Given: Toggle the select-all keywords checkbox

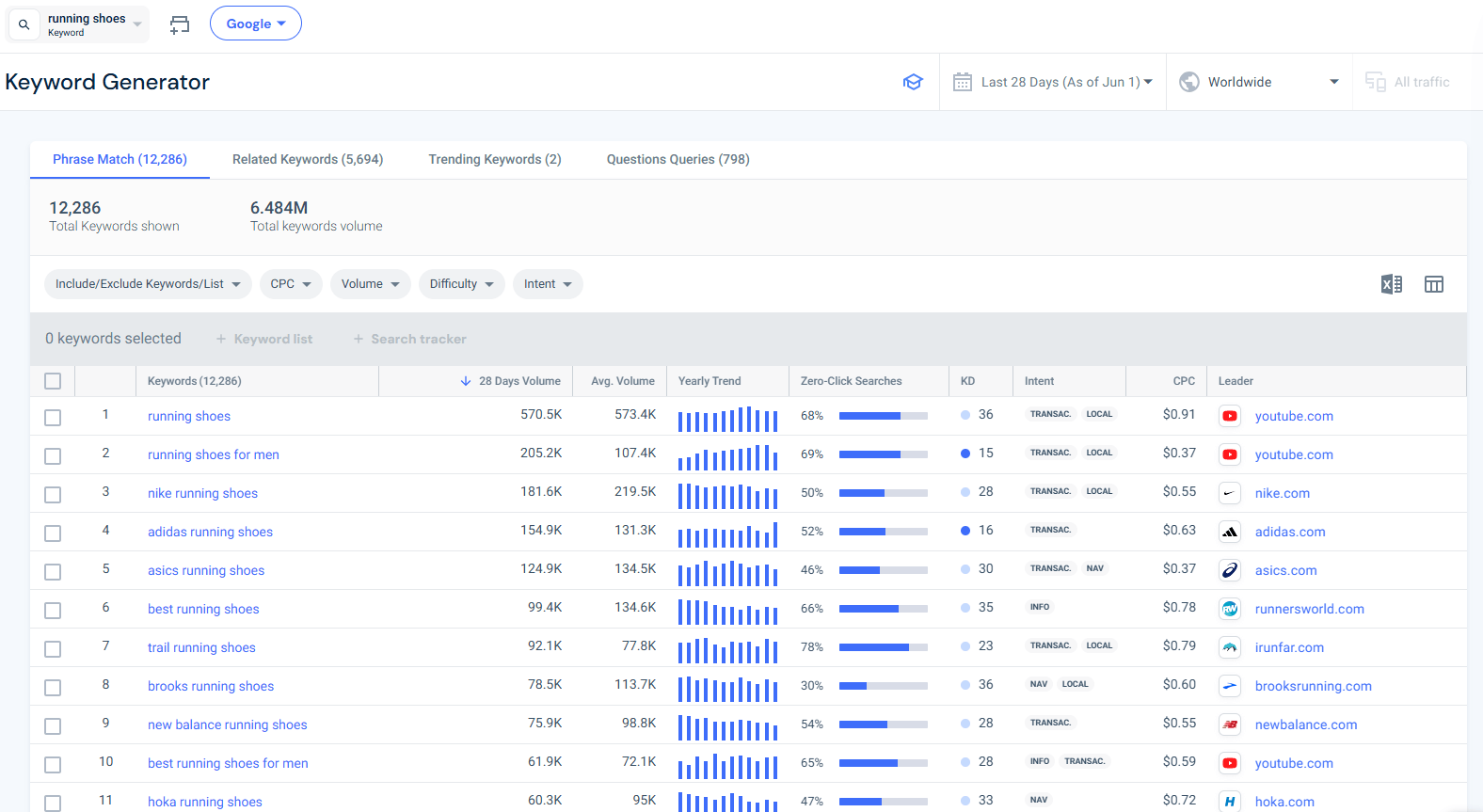Looking at the screenshot, I should pos(53,381).
